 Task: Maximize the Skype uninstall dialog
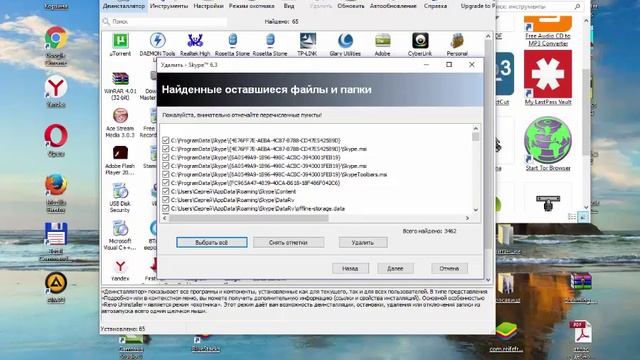point(449,64)
